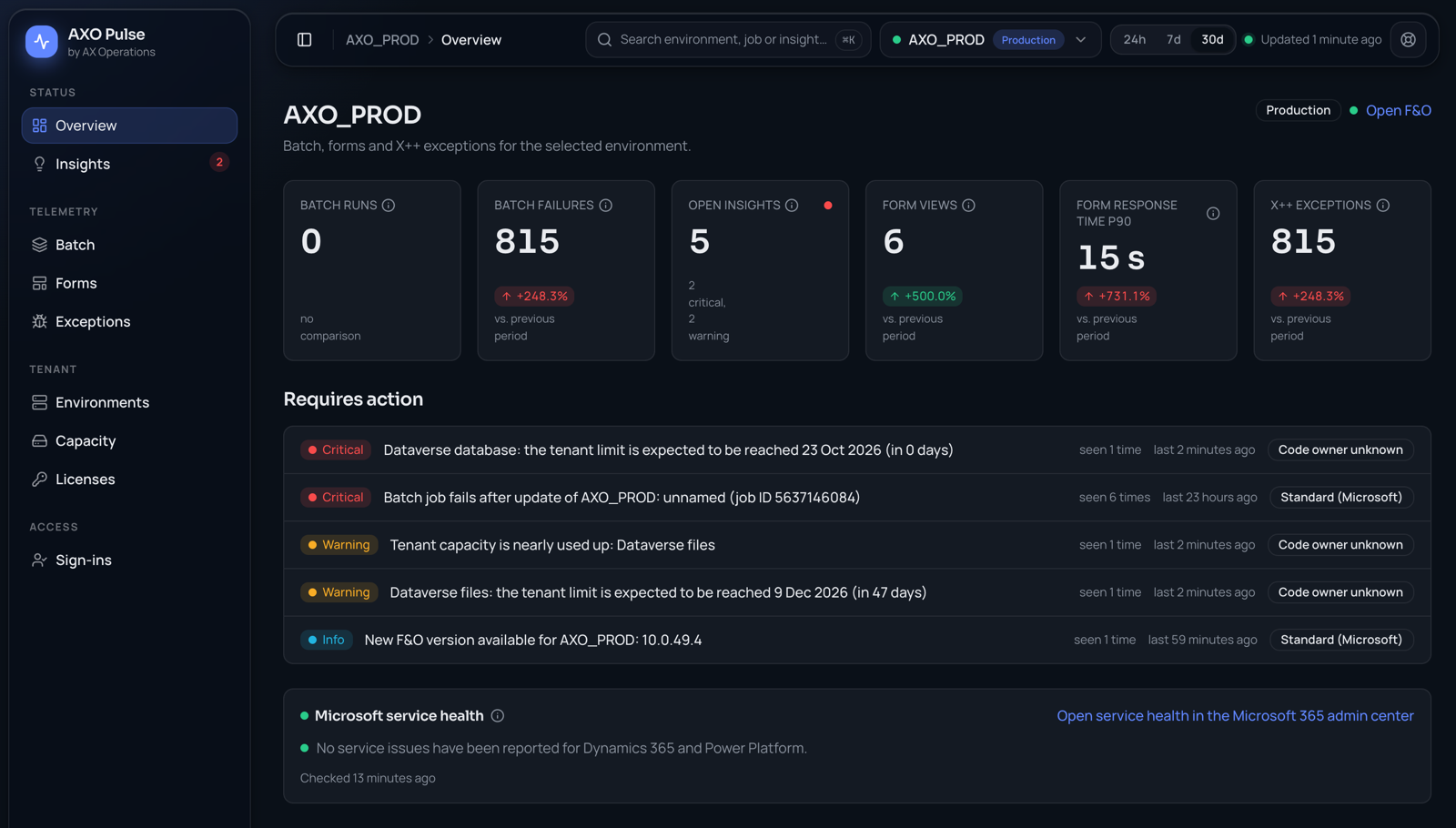1456x828 pixels.
Task: Open Batch telemetry in the sidebar
Action: pyautogui.click(x=129, y=245)
